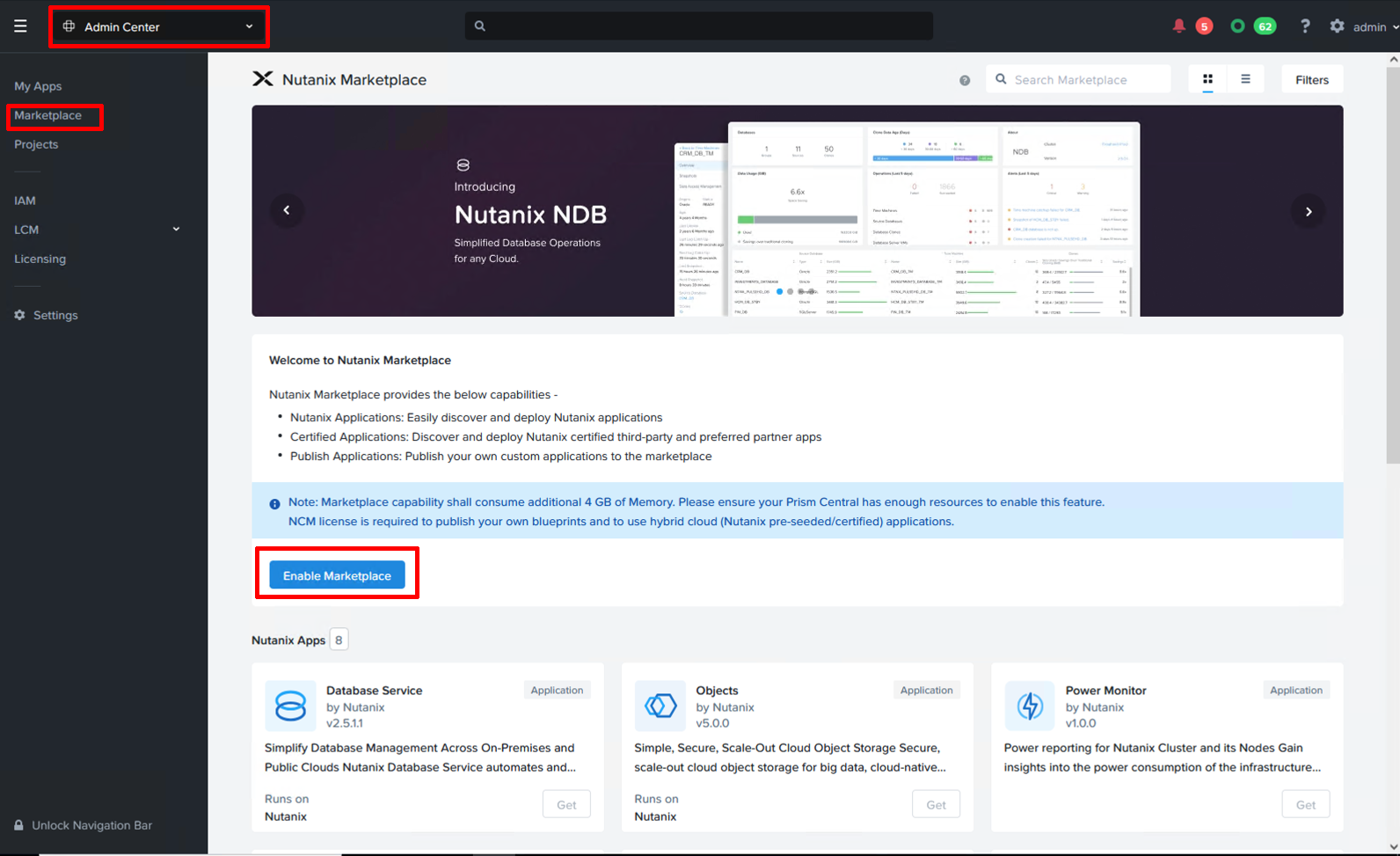
Task: Expand the LCM sidebar section
Action: point(97,230)
